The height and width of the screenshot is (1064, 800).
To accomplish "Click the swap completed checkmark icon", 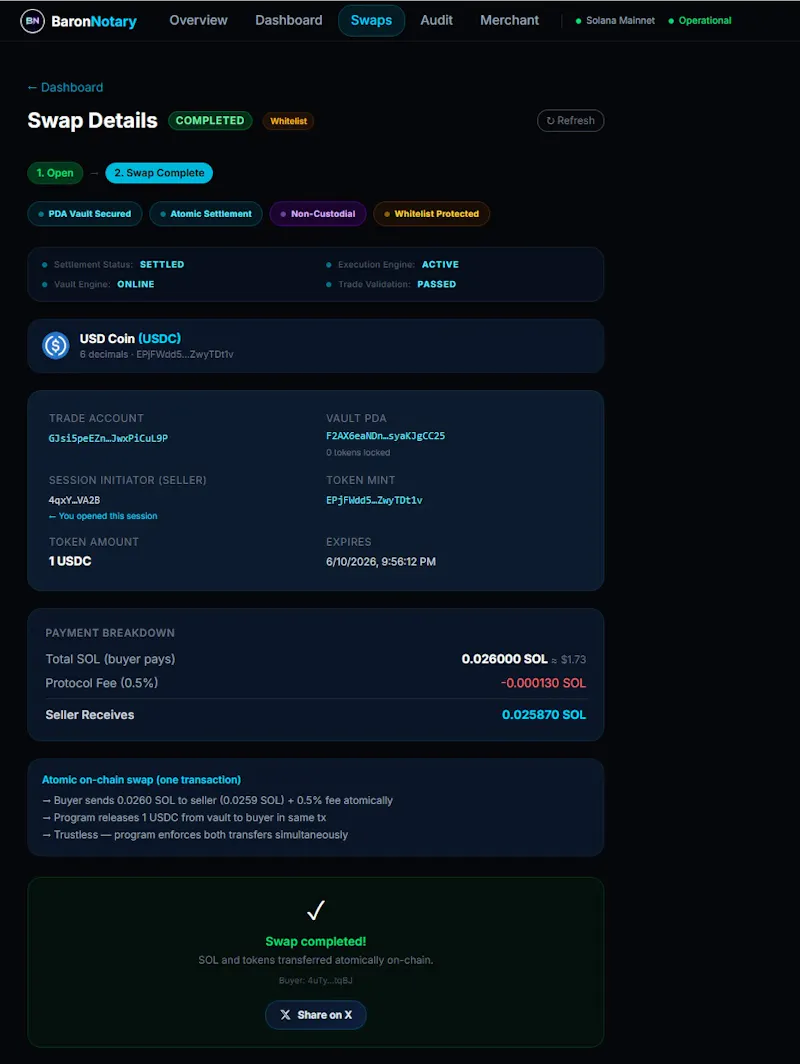I will click(316, 910).
